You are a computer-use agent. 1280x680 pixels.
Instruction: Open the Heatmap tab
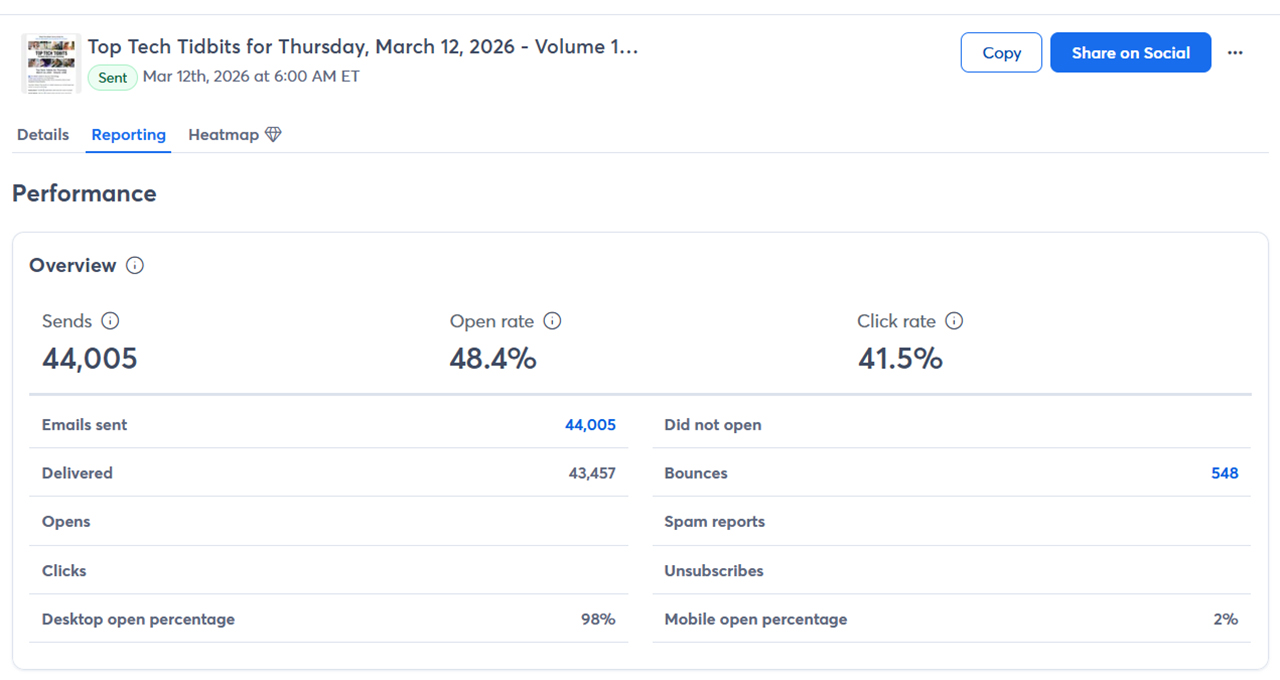[223, 135]
